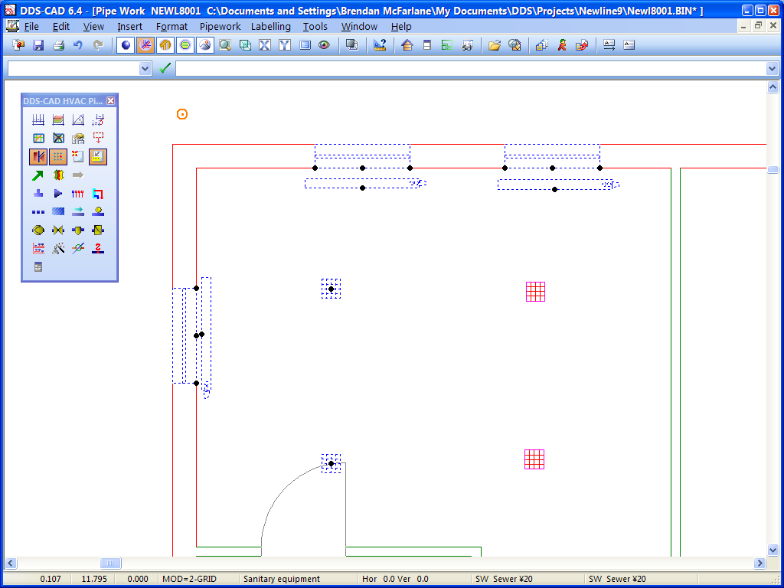Select the blue triangle reducer tool
Viewport: 784px width, 588px height.
58,194
